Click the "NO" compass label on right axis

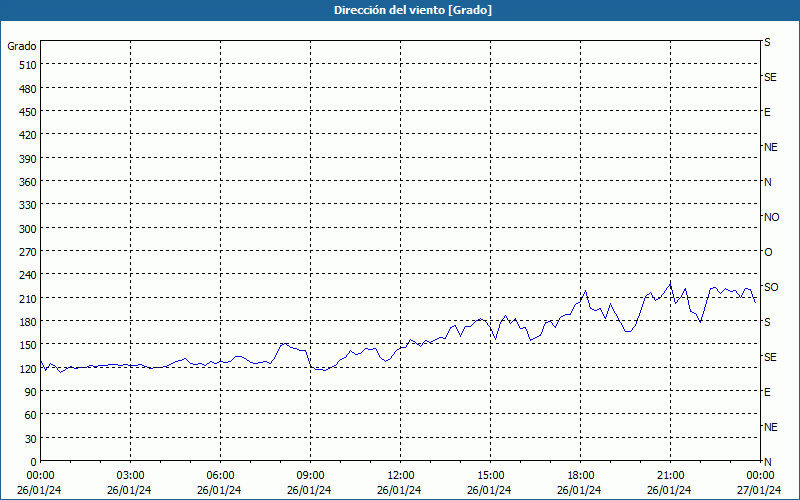tap(771, 217)
